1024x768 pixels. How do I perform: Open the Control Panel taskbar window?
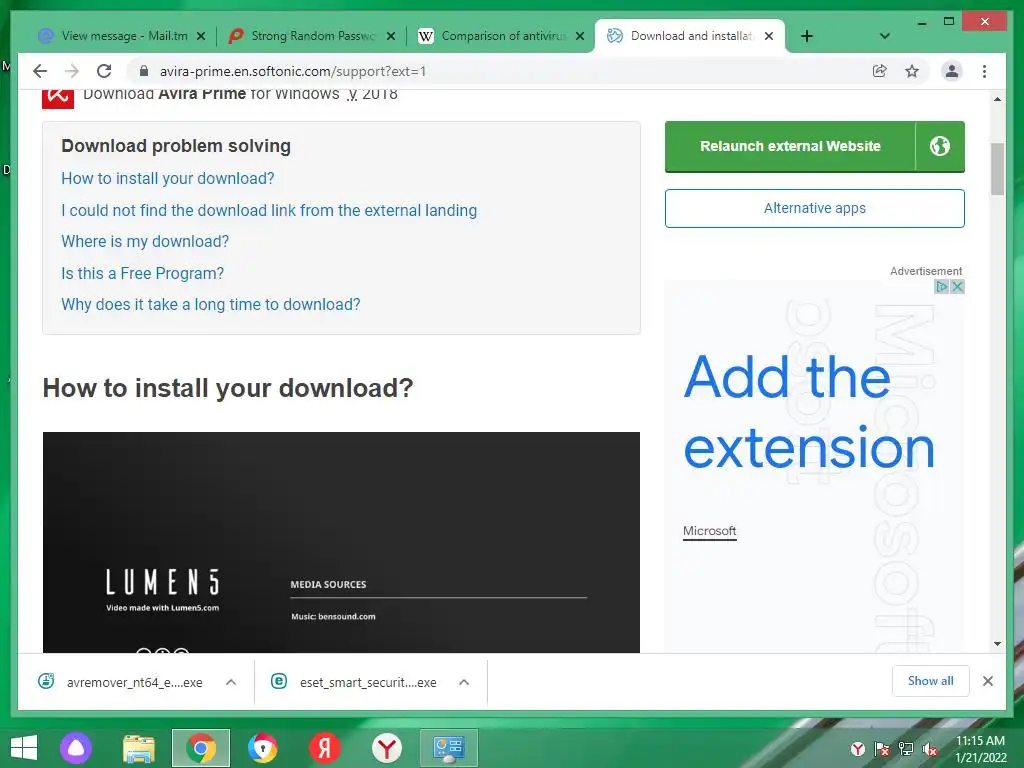click(x=449, y=748)
